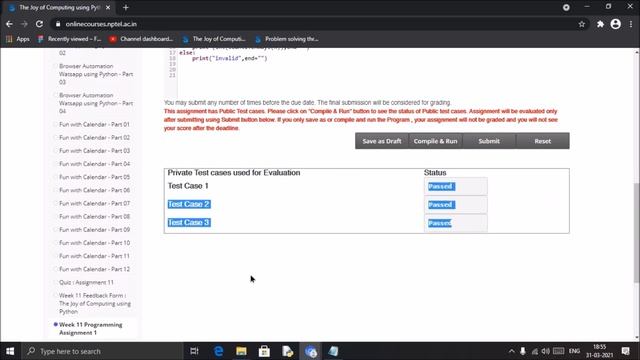Open Week 11 Programming Assignment 1

tap(91, 329)
